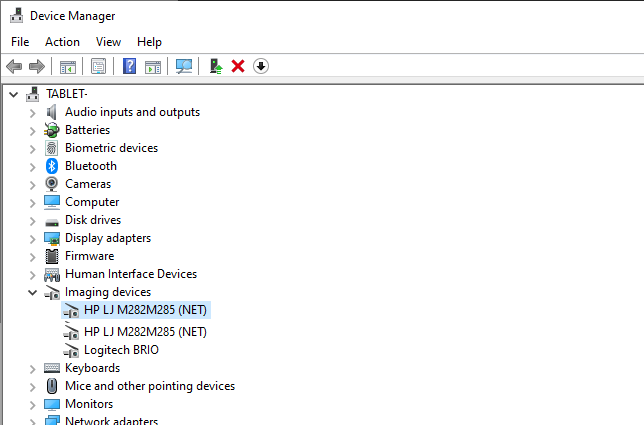Collapse the TABLET- root node
Viewport: 644px width, 425px height.
click(x=14, y=95)
